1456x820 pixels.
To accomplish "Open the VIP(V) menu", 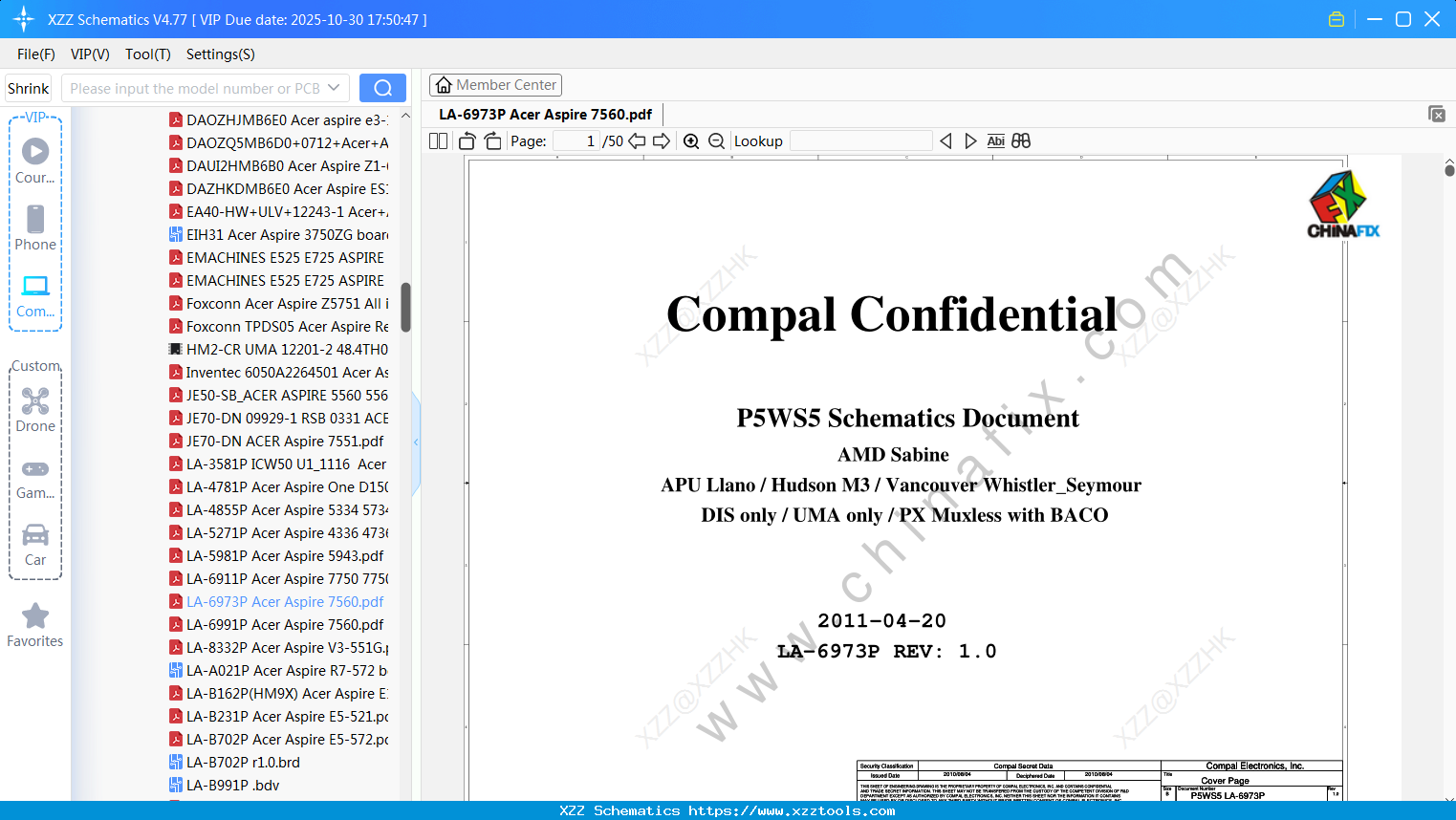I will click(90, 54).
